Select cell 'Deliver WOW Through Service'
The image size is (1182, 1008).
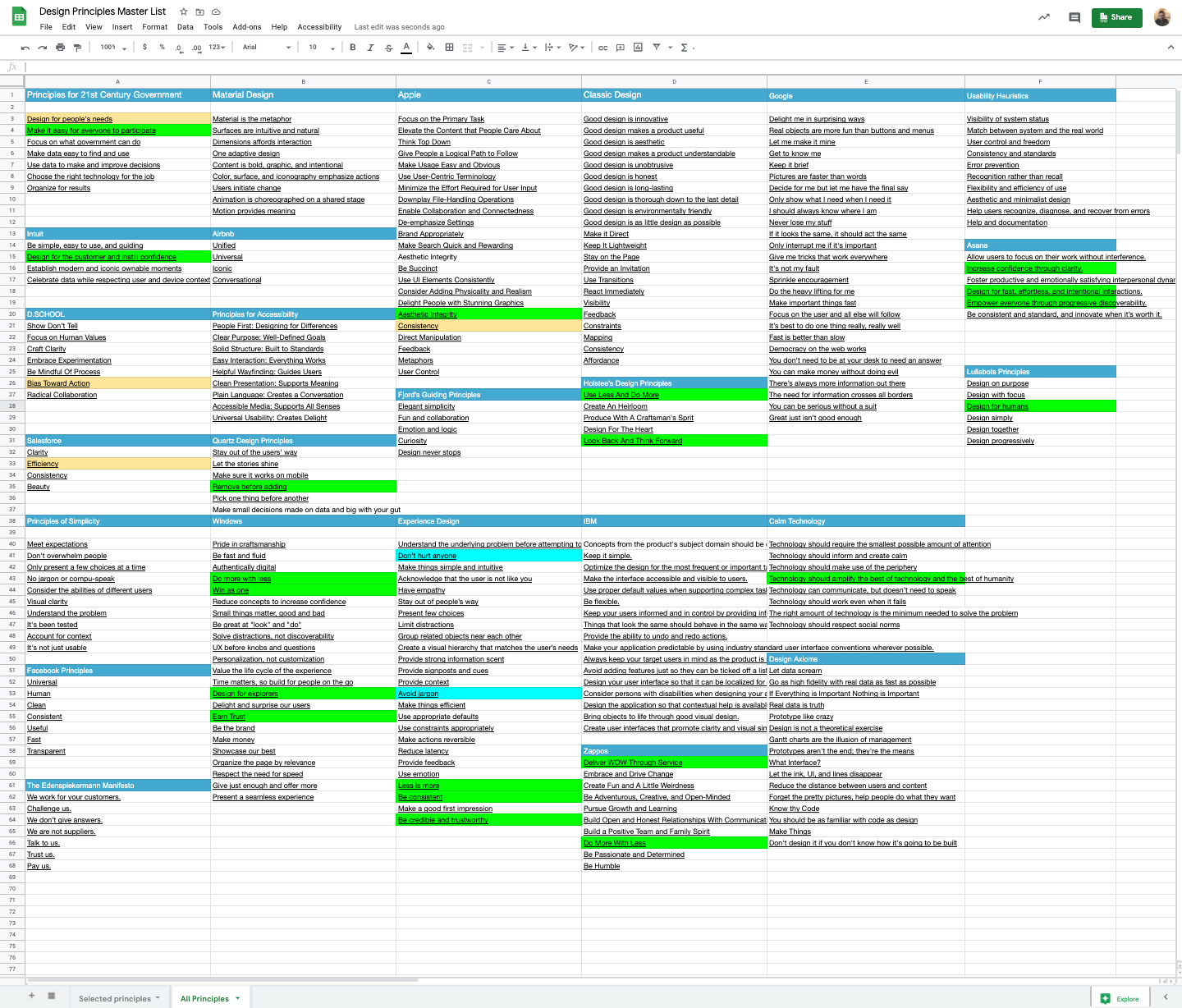pos(675,763)
